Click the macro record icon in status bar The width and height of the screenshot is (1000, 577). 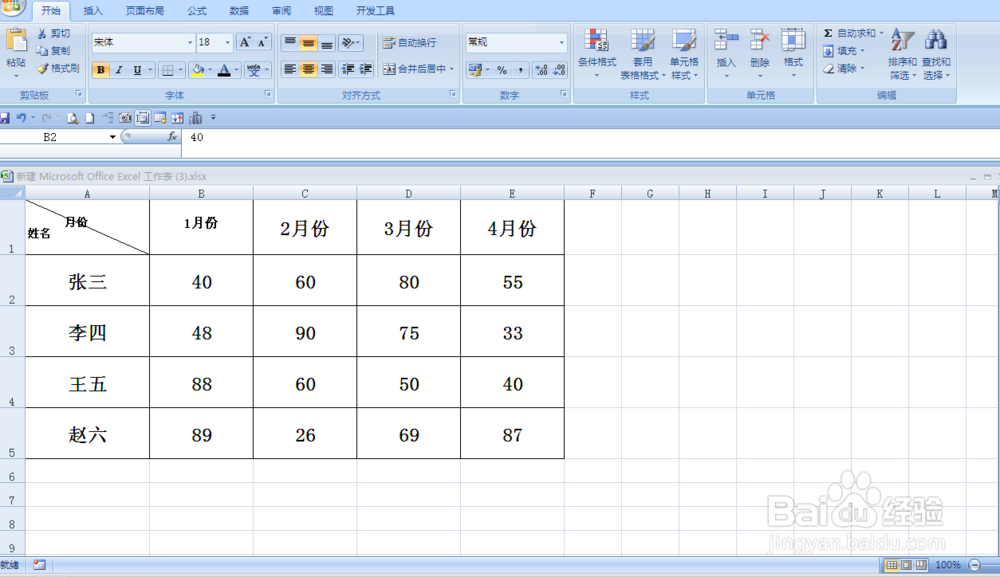click(x=40, y=565)
